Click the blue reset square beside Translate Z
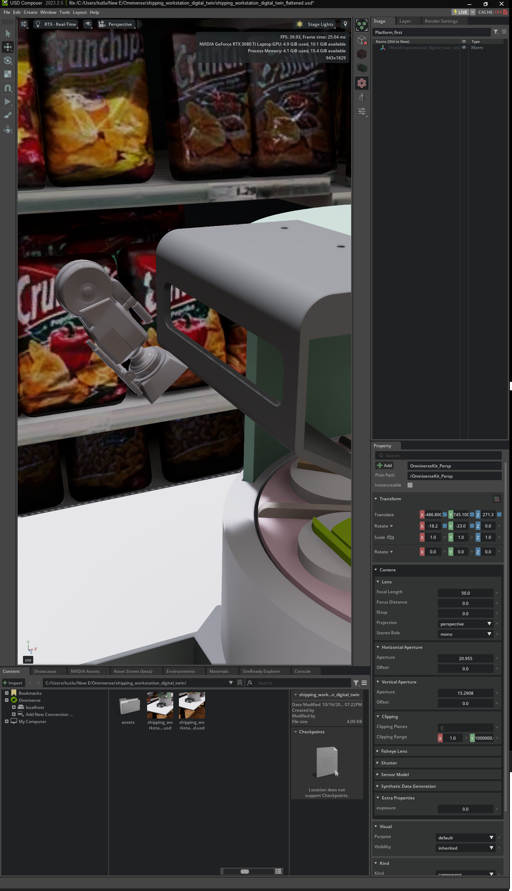 pyautogui.click(x=499, y=515)
